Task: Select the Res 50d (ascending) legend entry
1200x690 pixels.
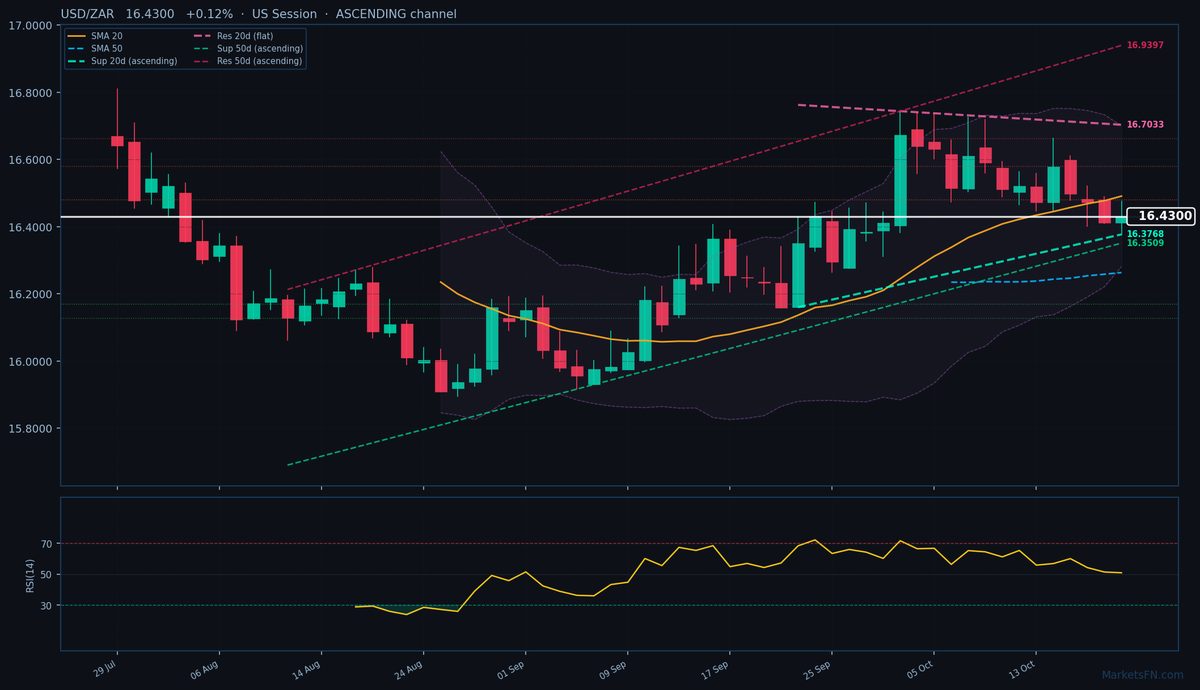Action: click(x=247, y=61)
